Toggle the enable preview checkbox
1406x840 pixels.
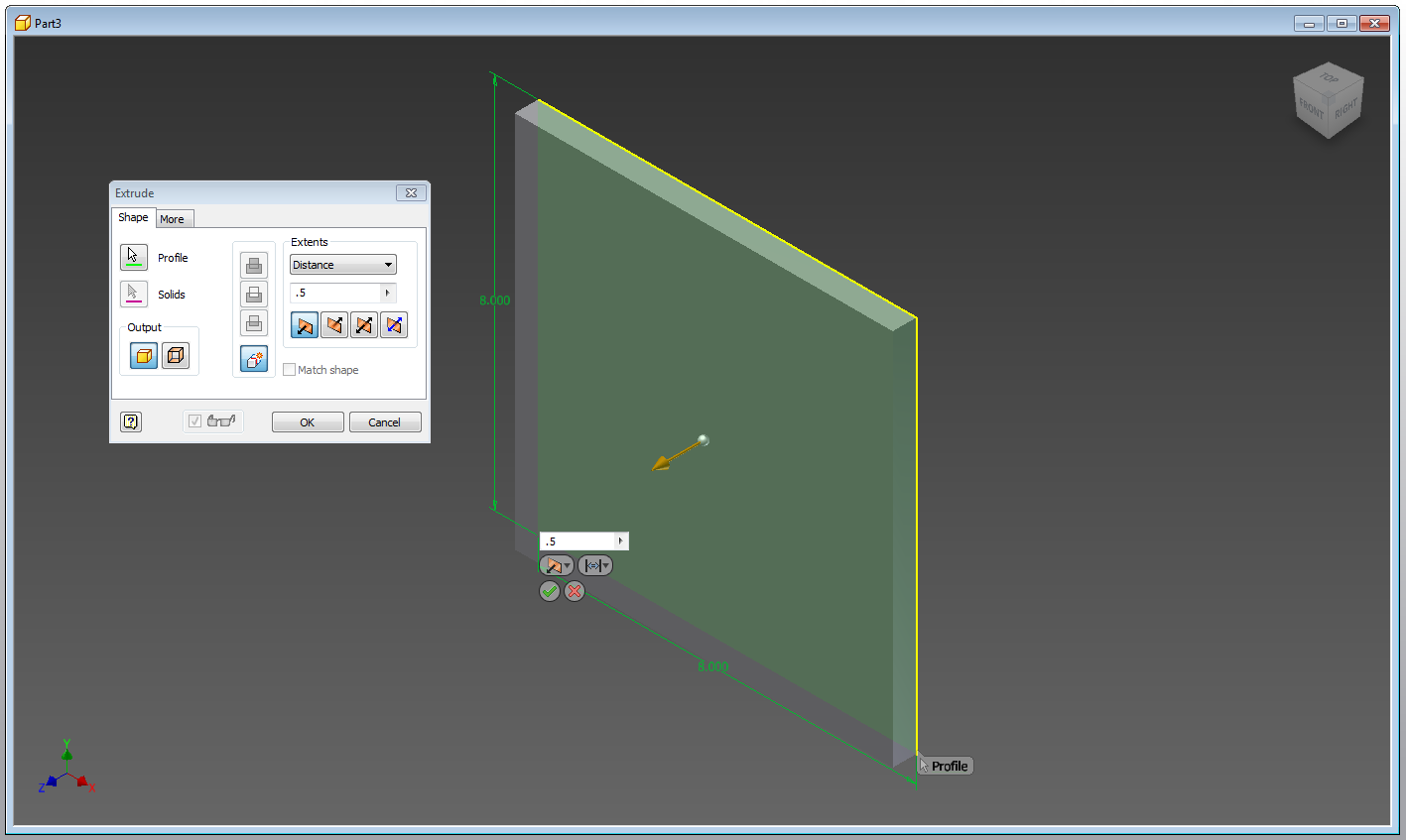point(195,420)
